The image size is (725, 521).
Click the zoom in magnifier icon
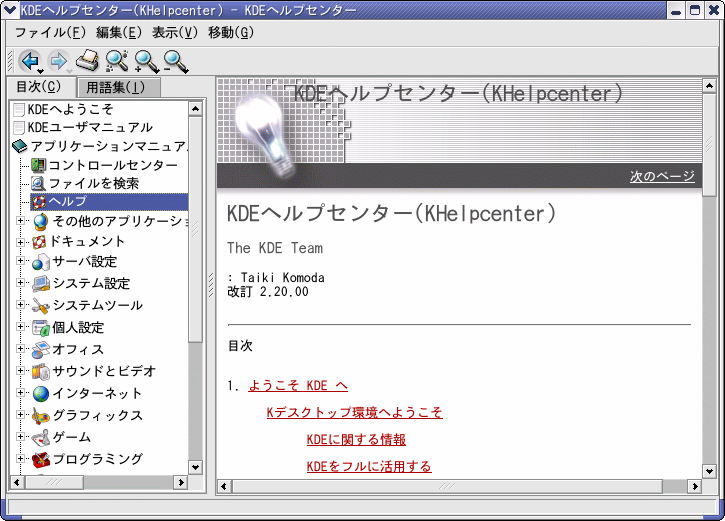pos(147,61)
